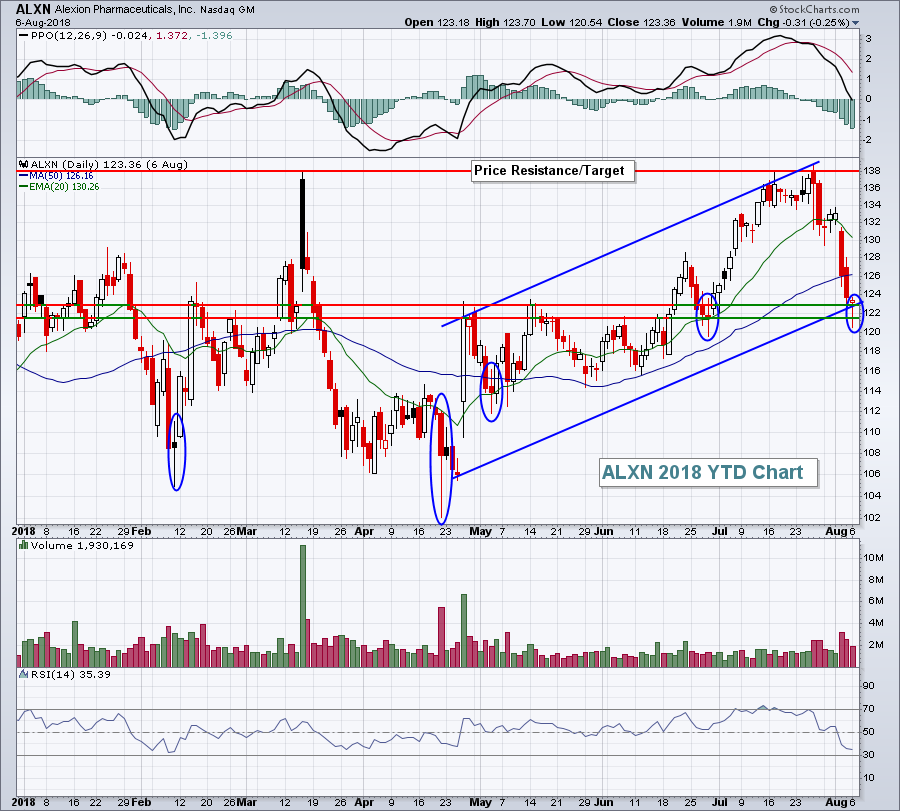Click the ALXN (Daily) 123.36 legend text
The width and height of the screenshot is (900, 811).
pyautogui.click(x=109, y=165)
